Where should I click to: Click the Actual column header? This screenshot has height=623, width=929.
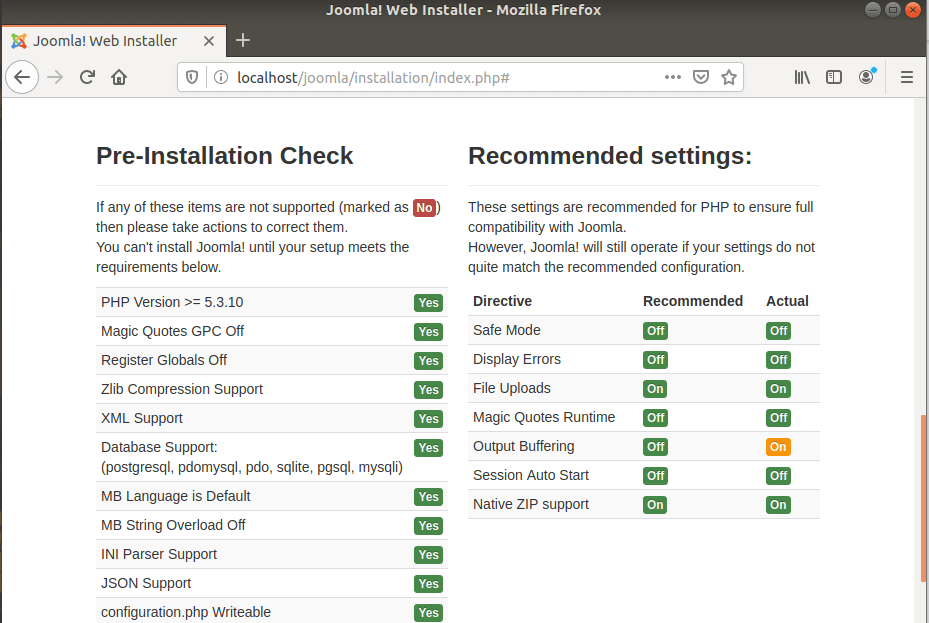[787, 301]
